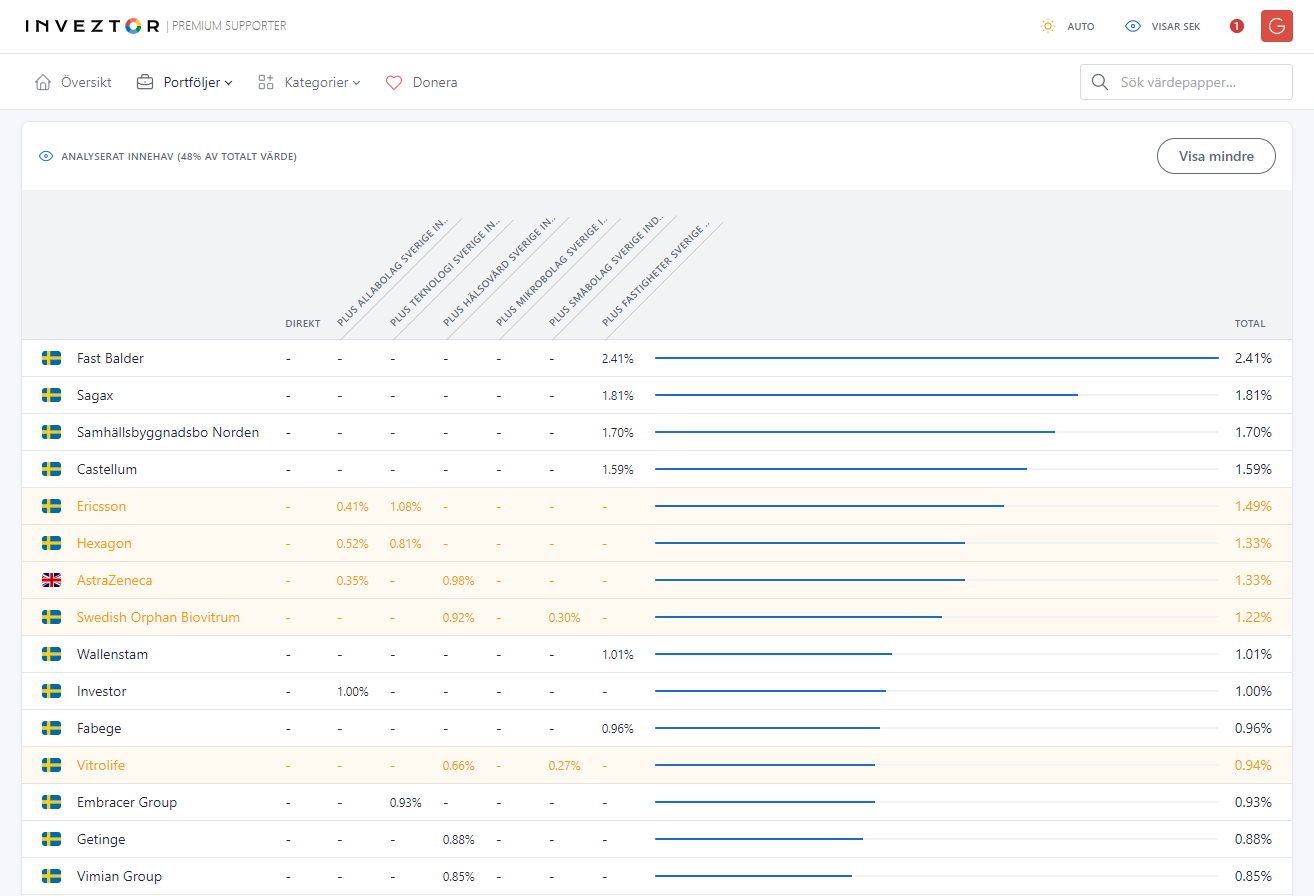Expand the Portföljer dropdown menu

point(191,82)
